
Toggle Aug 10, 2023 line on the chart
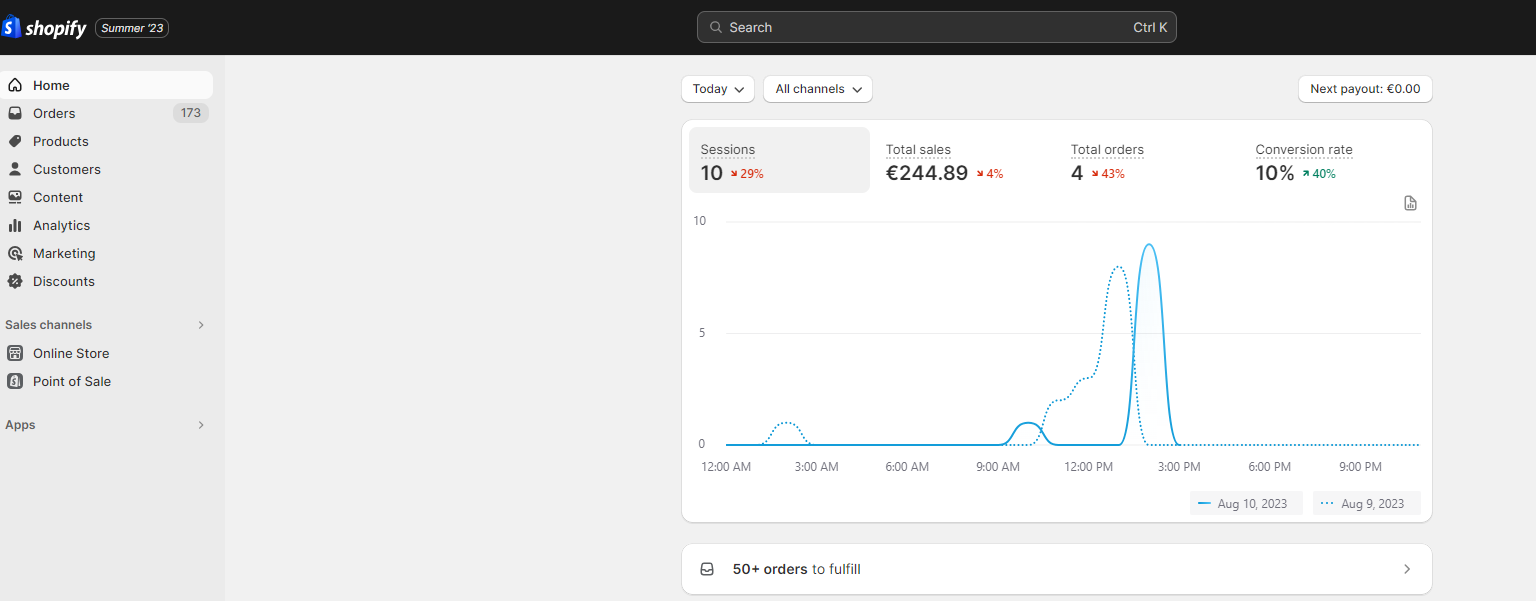1246,503
